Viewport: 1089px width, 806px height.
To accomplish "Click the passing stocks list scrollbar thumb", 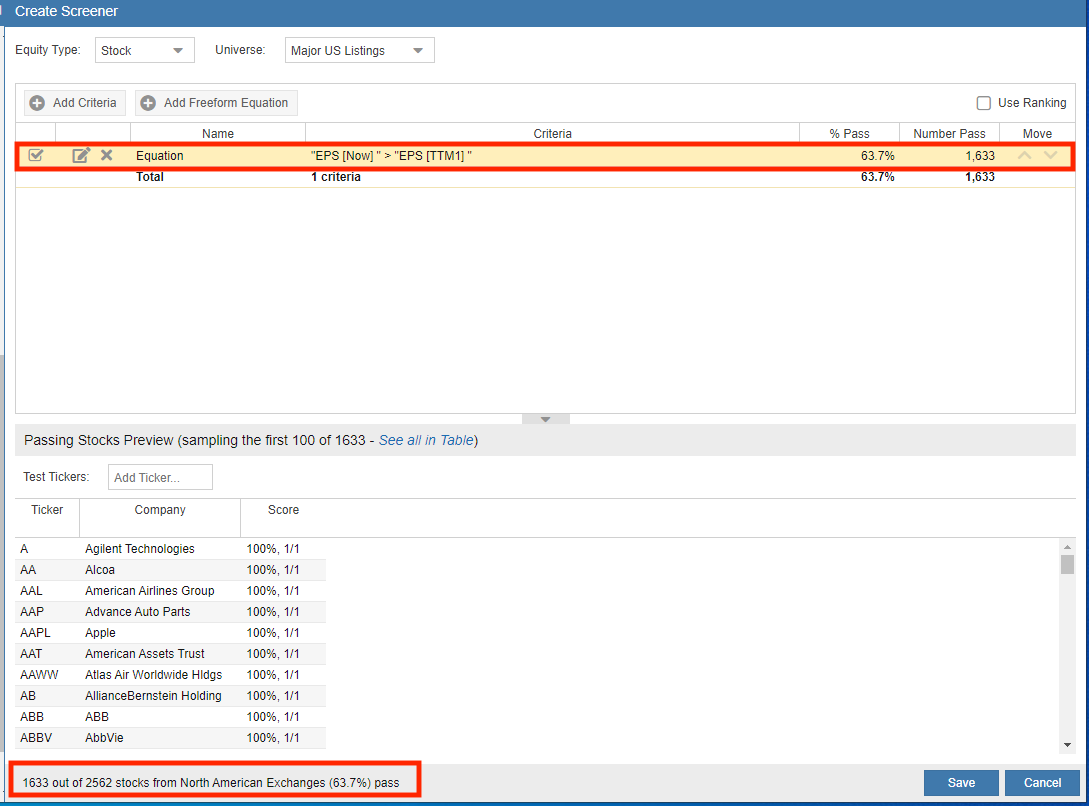I will tap(1067, 565).
